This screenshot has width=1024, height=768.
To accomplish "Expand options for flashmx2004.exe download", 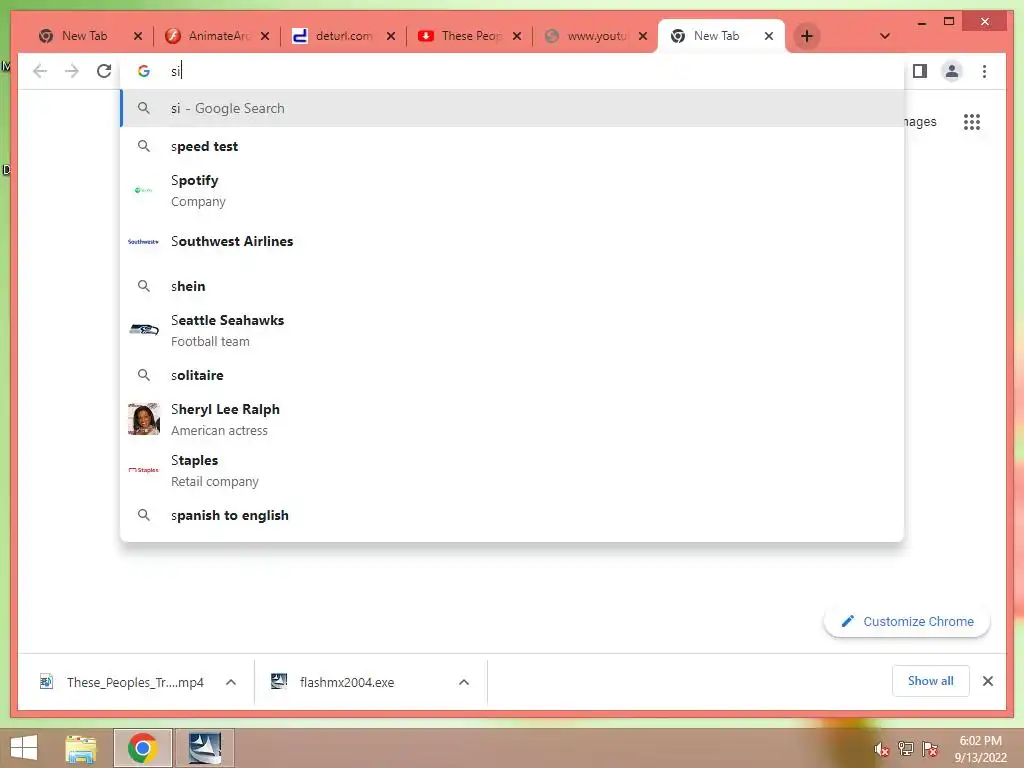I will 464,682.
